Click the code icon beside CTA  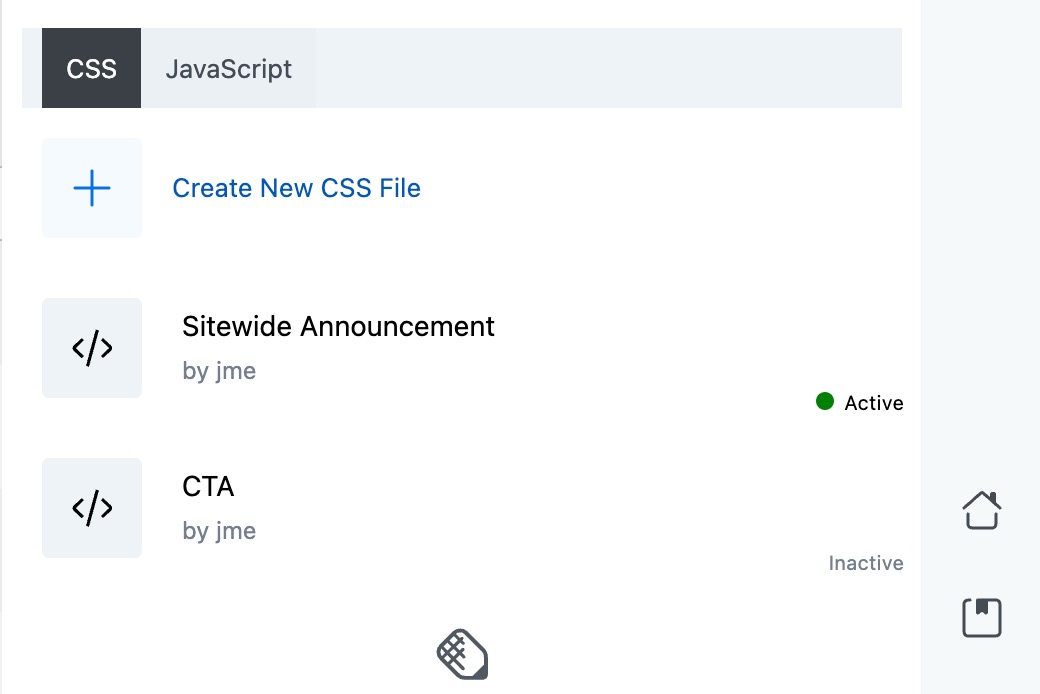tap(92, 508)
